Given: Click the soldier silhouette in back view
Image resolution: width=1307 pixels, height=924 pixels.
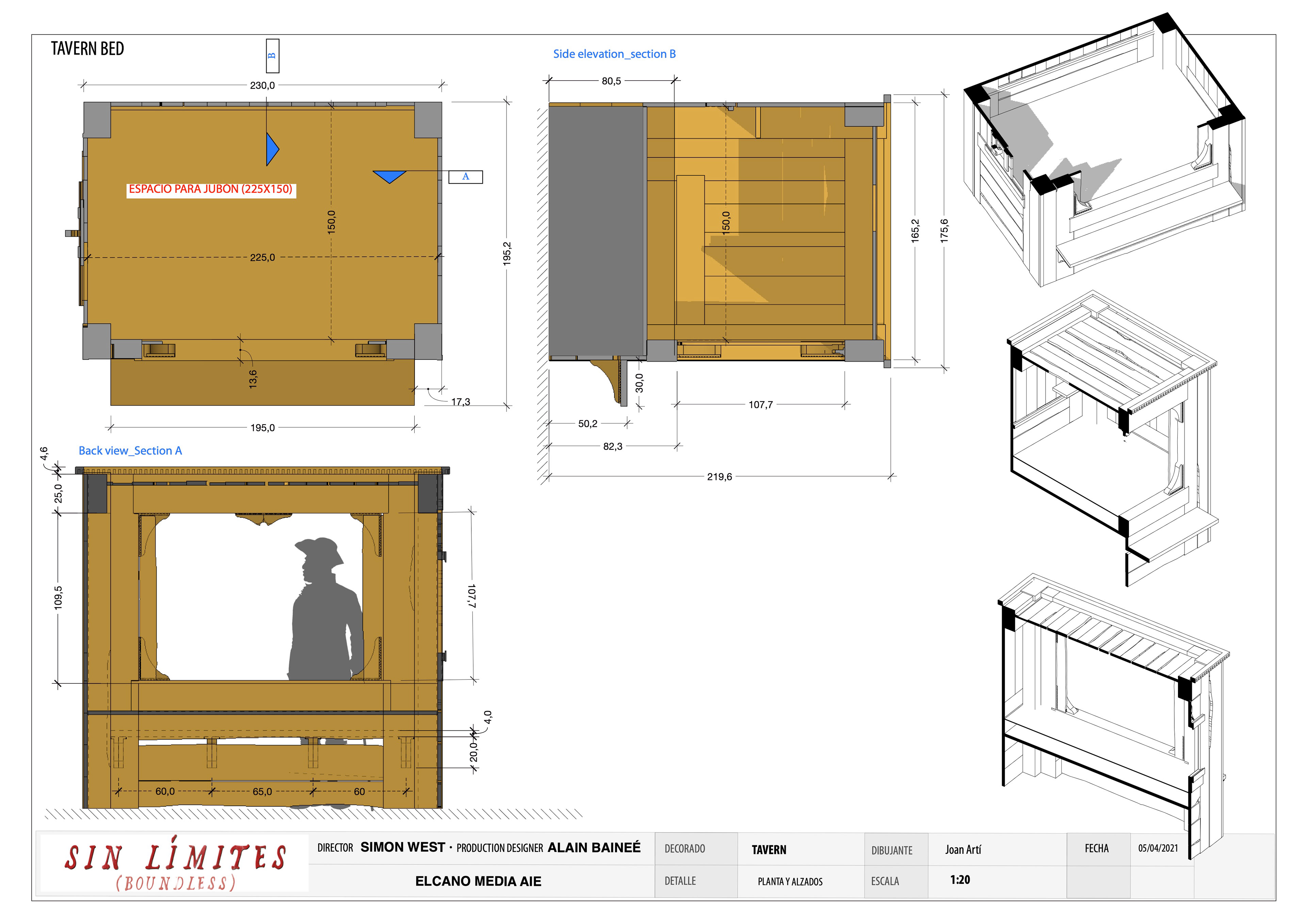Looking at the screenshot, I should 324,609.
